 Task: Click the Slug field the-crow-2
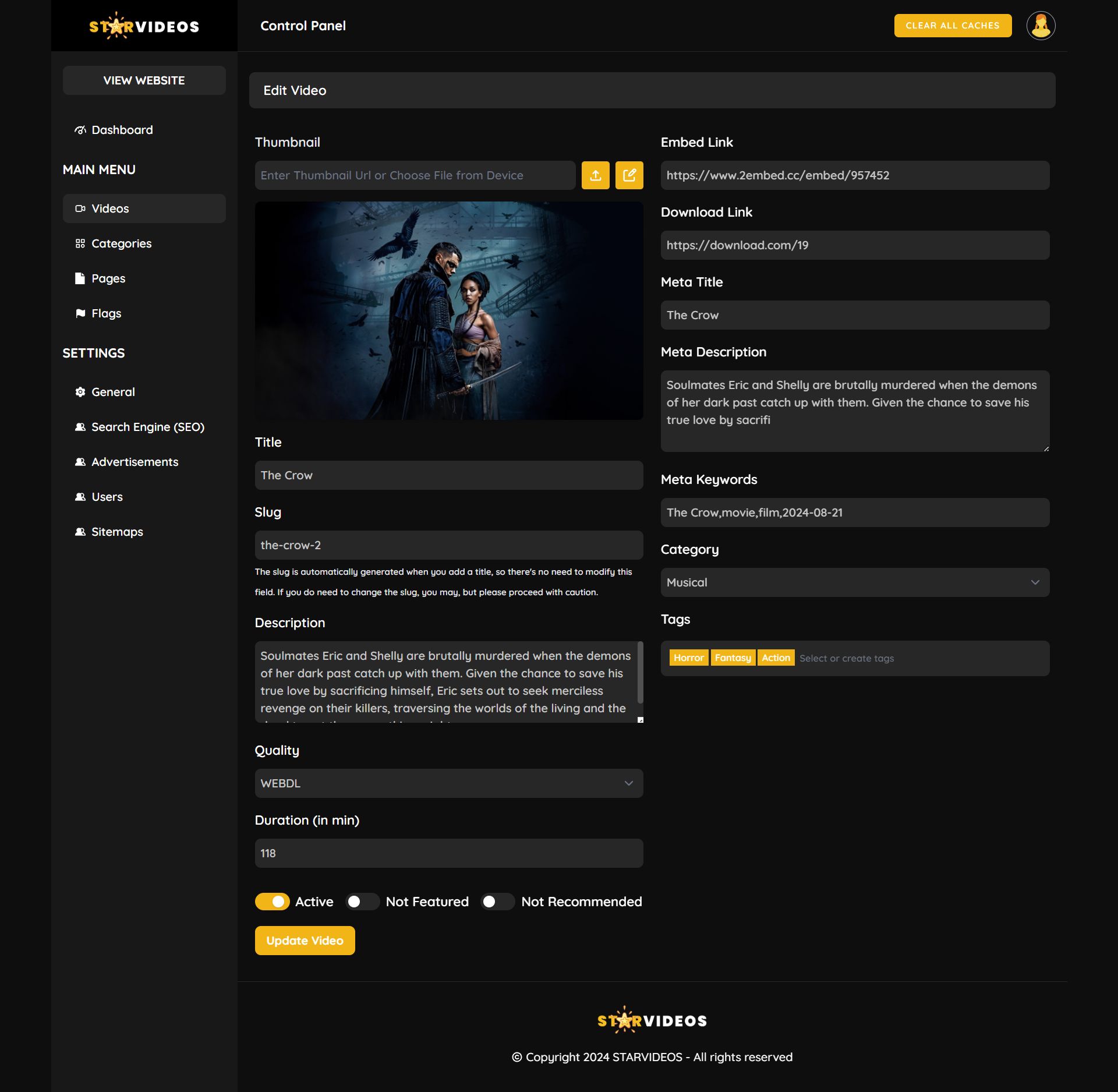click(449, 545)
